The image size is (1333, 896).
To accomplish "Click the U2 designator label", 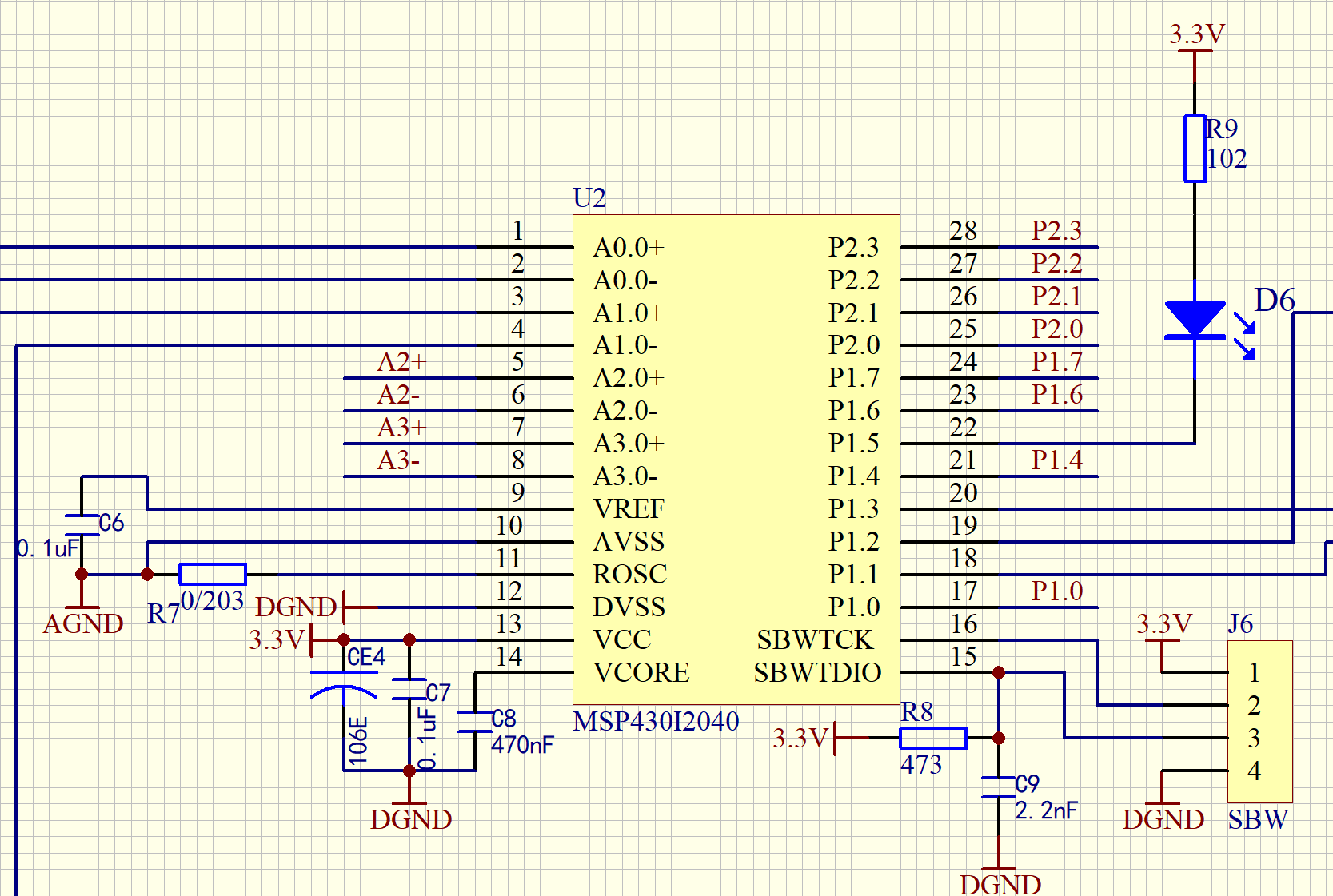I will click(589, 197).
